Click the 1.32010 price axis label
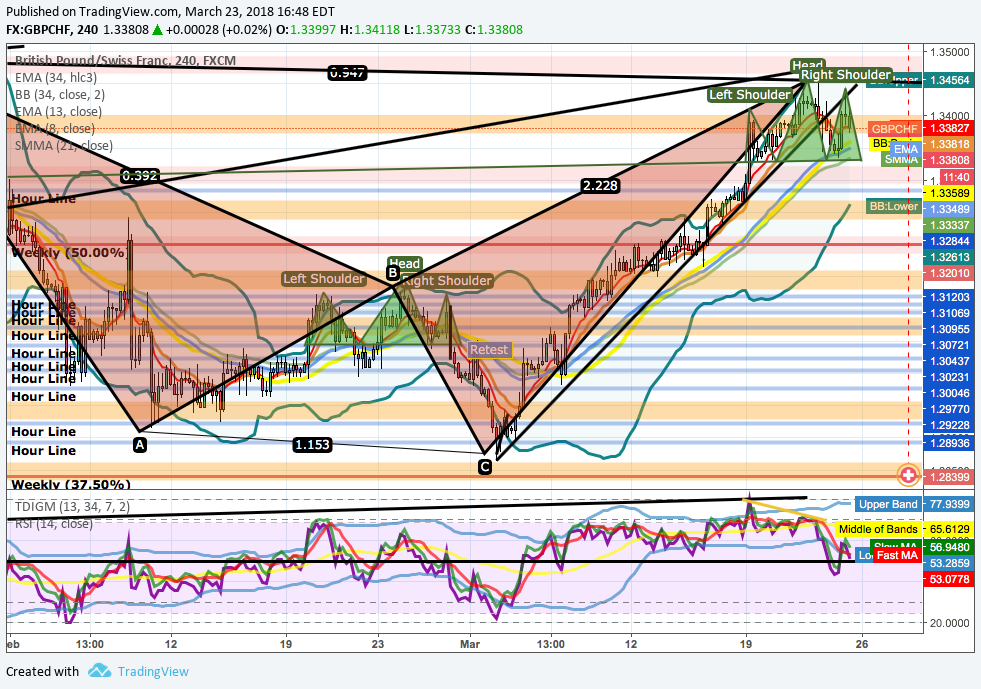The image size is (981, 689). coord(949,273)
